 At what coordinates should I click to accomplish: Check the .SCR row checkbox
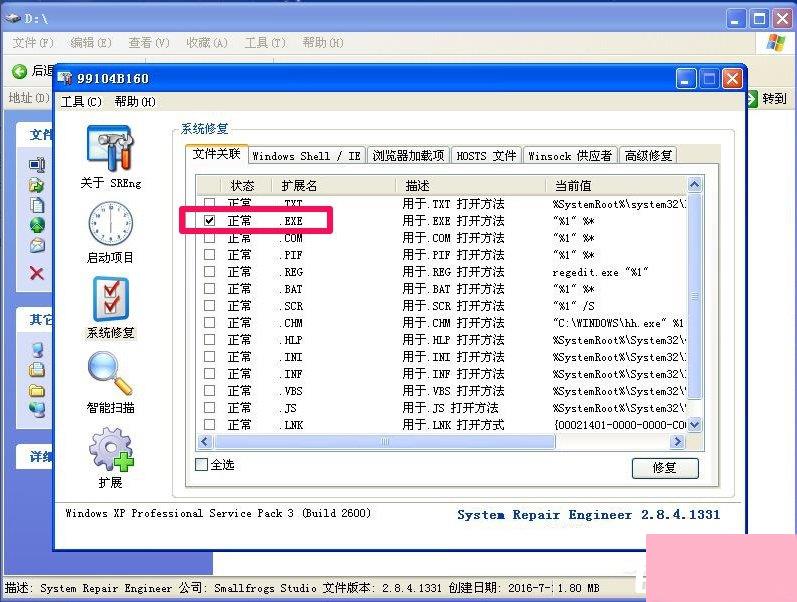coord(209,306)
